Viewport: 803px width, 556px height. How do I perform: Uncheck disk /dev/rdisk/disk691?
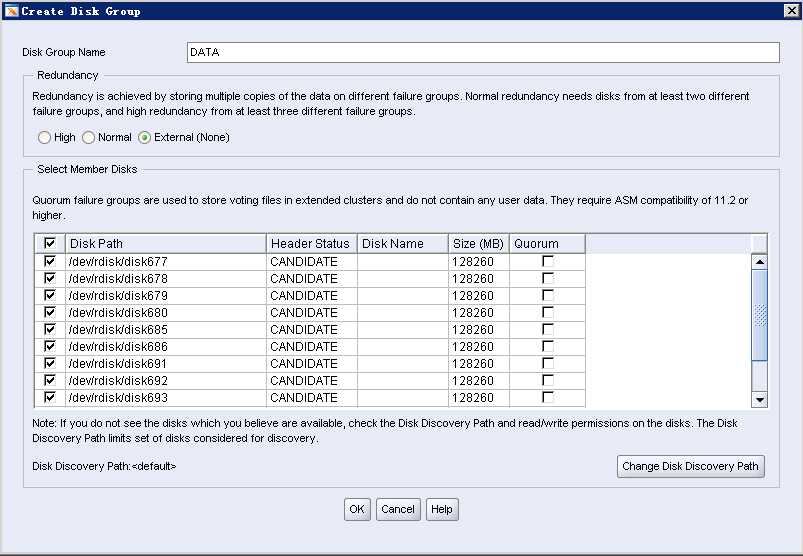pyautogui.click(x=50, y=363)
